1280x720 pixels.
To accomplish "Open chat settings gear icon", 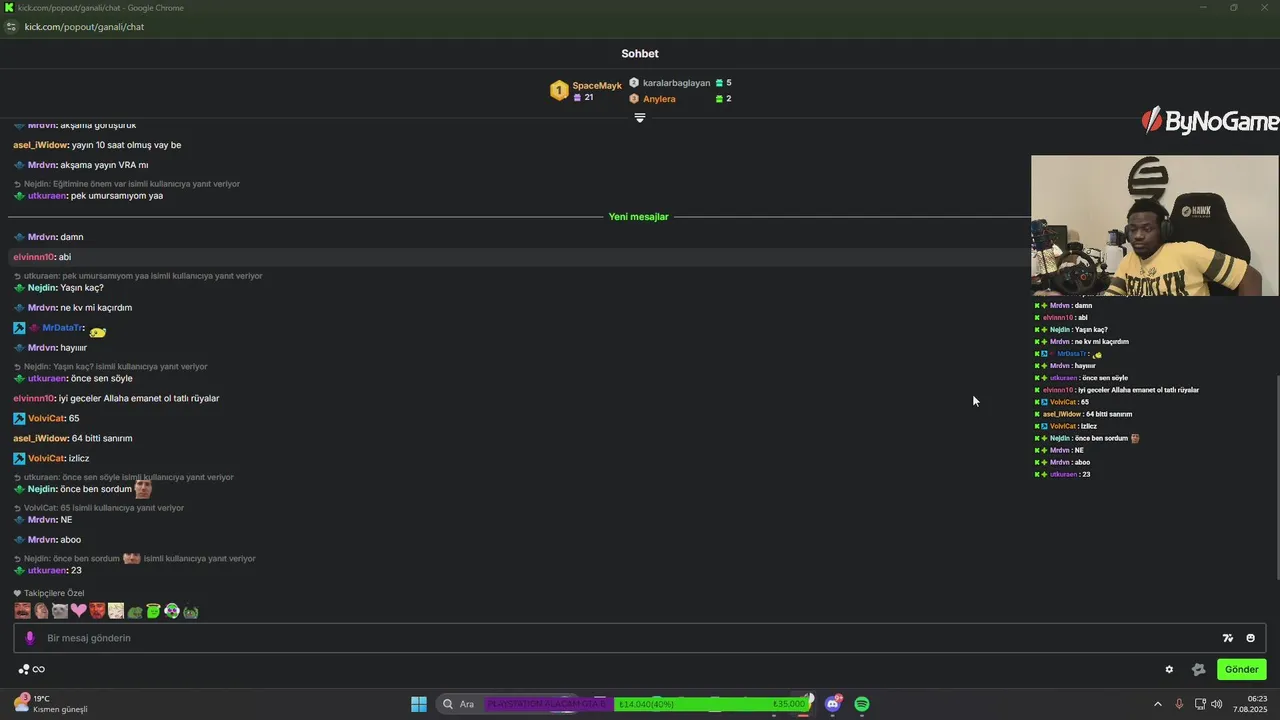I will 1169,669.
